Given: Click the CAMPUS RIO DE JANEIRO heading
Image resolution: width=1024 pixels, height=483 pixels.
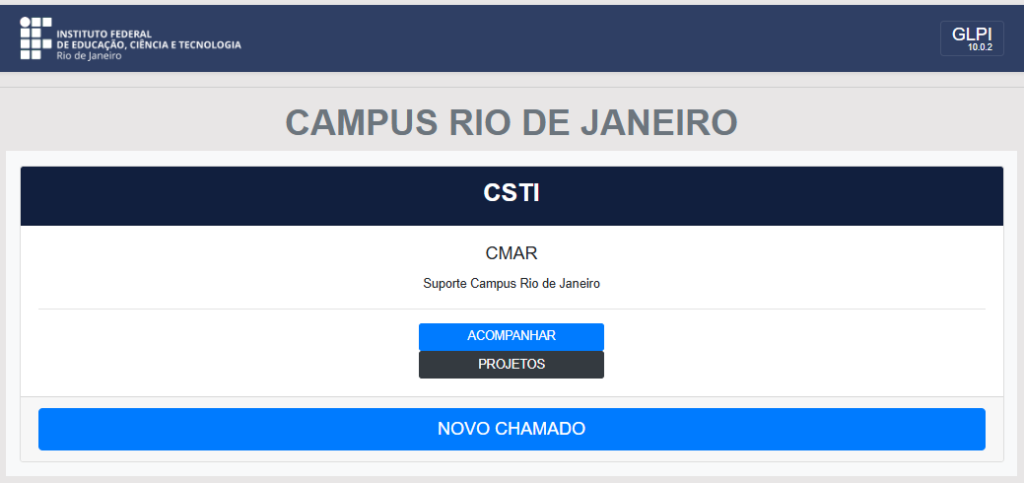Looking at the screenshot, I should pyautogui.click(x=511, y=122).
